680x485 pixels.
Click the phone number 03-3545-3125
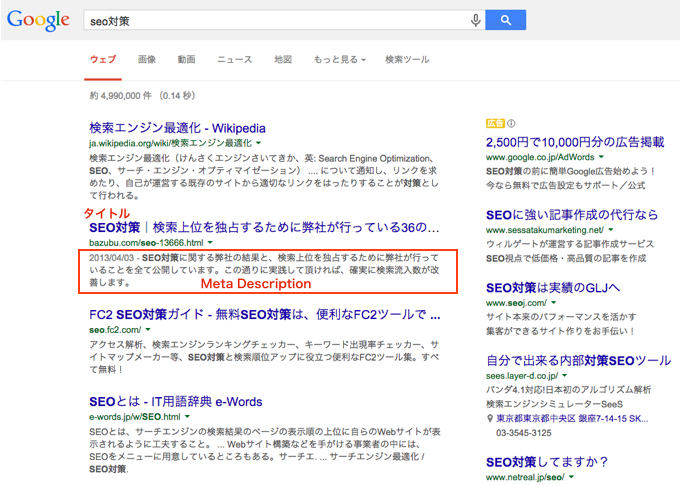523,433
